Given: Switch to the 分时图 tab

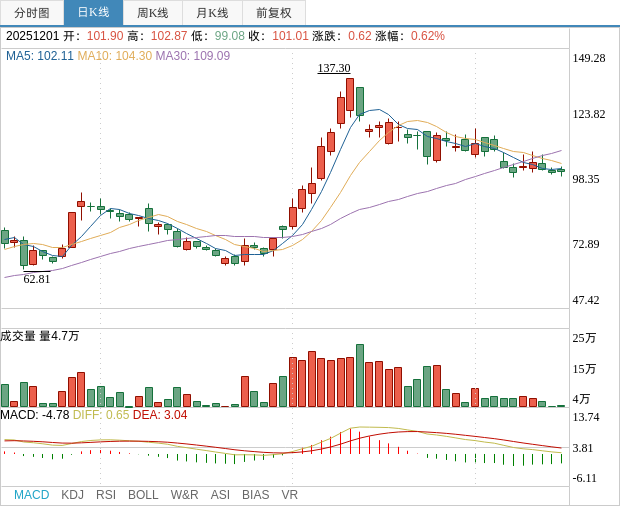Looking at the screenshot, I should click(32, 13).
